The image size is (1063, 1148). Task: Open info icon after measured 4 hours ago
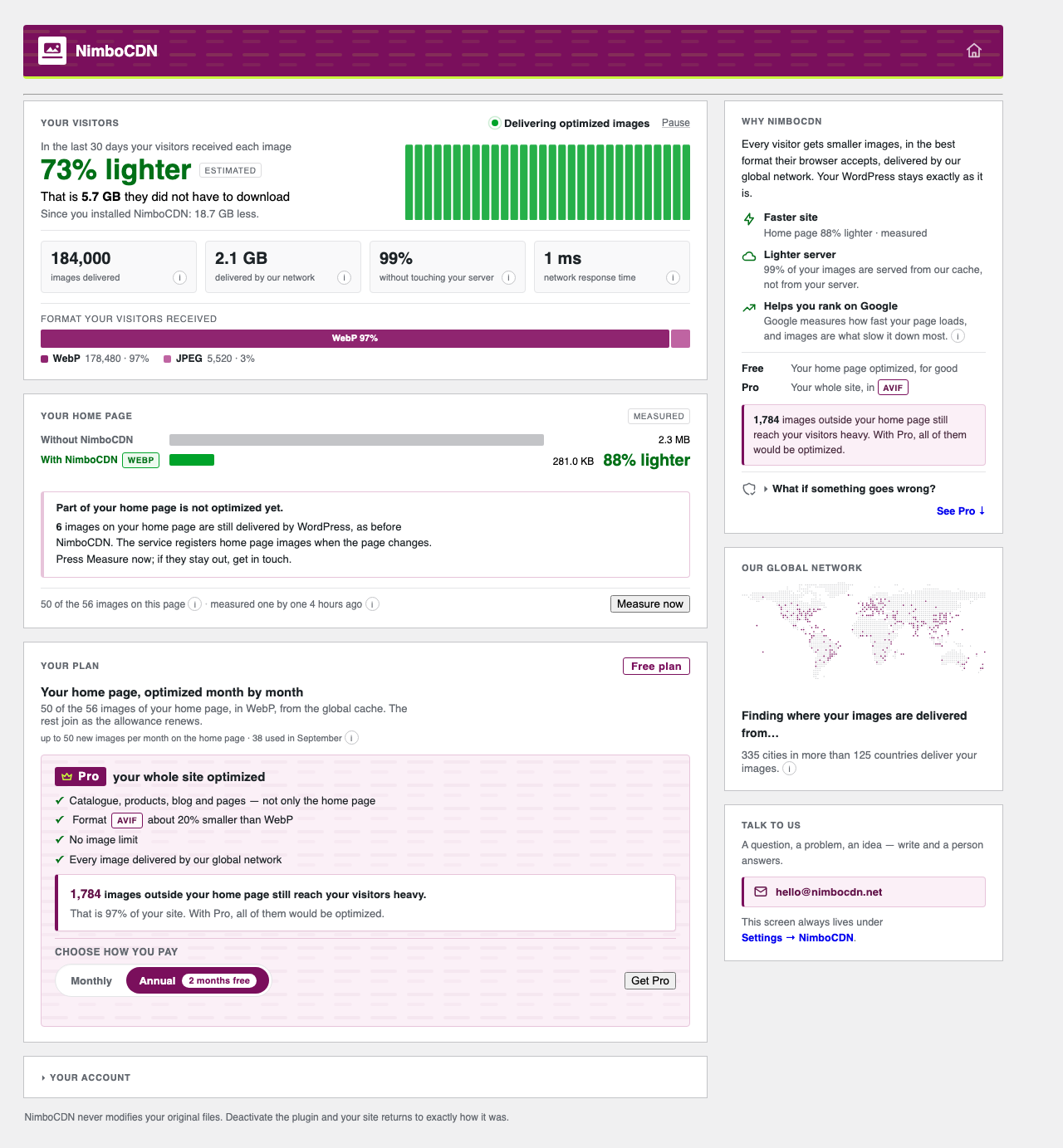[373, 603]
